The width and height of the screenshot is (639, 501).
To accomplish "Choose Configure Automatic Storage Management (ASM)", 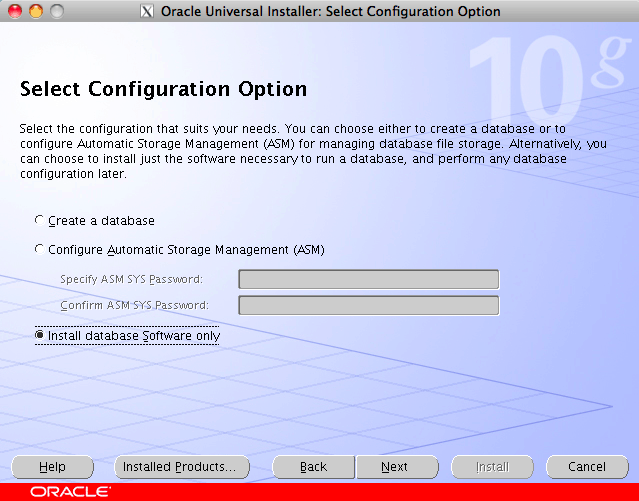I will point(40,249).
